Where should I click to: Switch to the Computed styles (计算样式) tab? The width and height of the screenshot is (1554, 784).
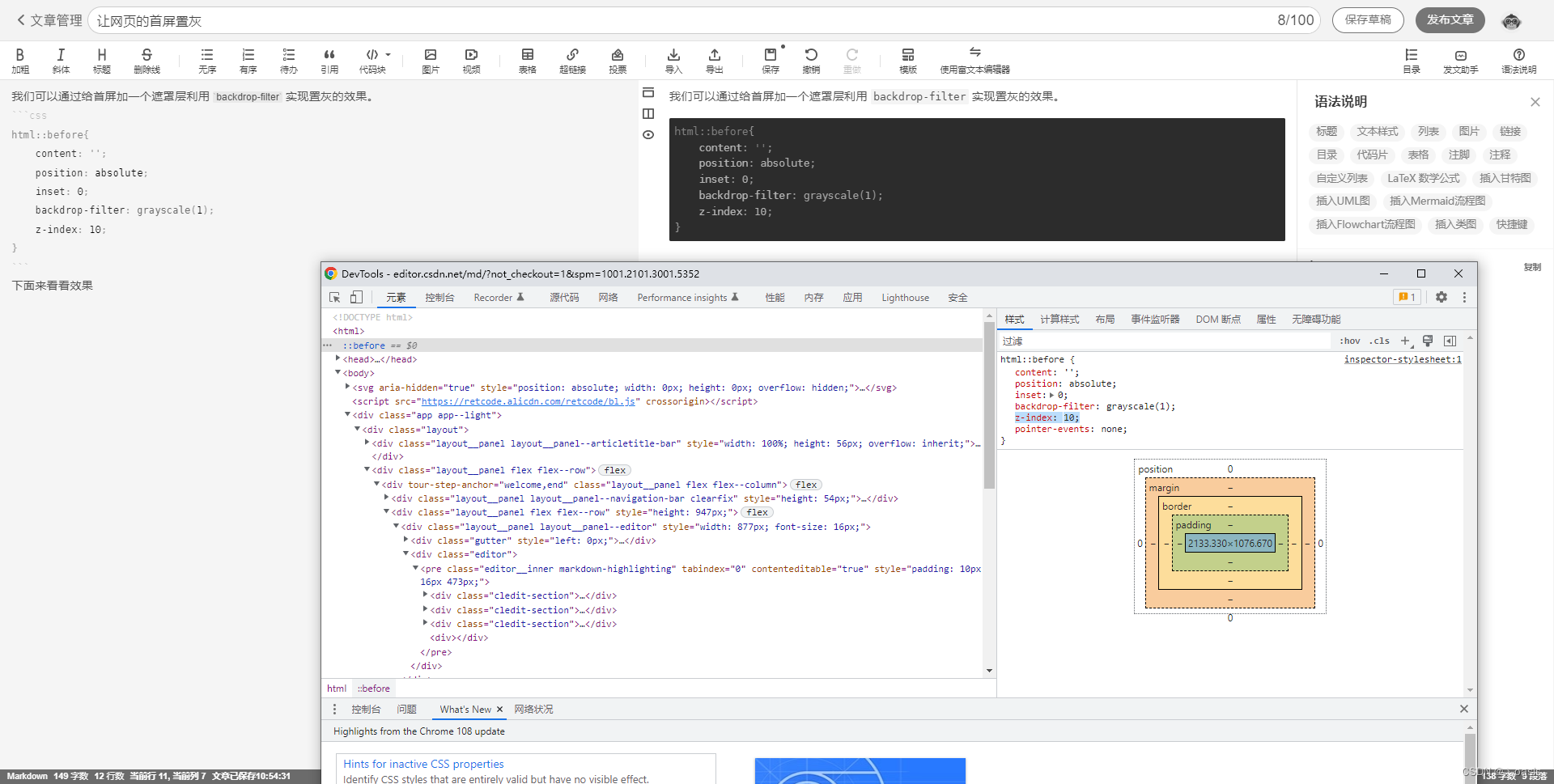click(1059, 320)
